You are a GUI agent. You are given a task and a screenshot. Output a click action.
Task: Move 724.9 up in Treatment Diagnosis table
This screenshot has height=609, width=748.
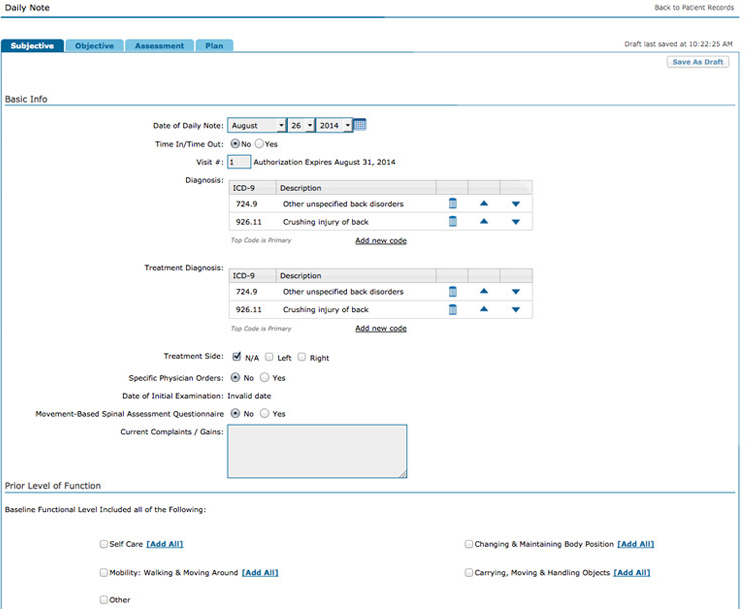coord(484,291)
